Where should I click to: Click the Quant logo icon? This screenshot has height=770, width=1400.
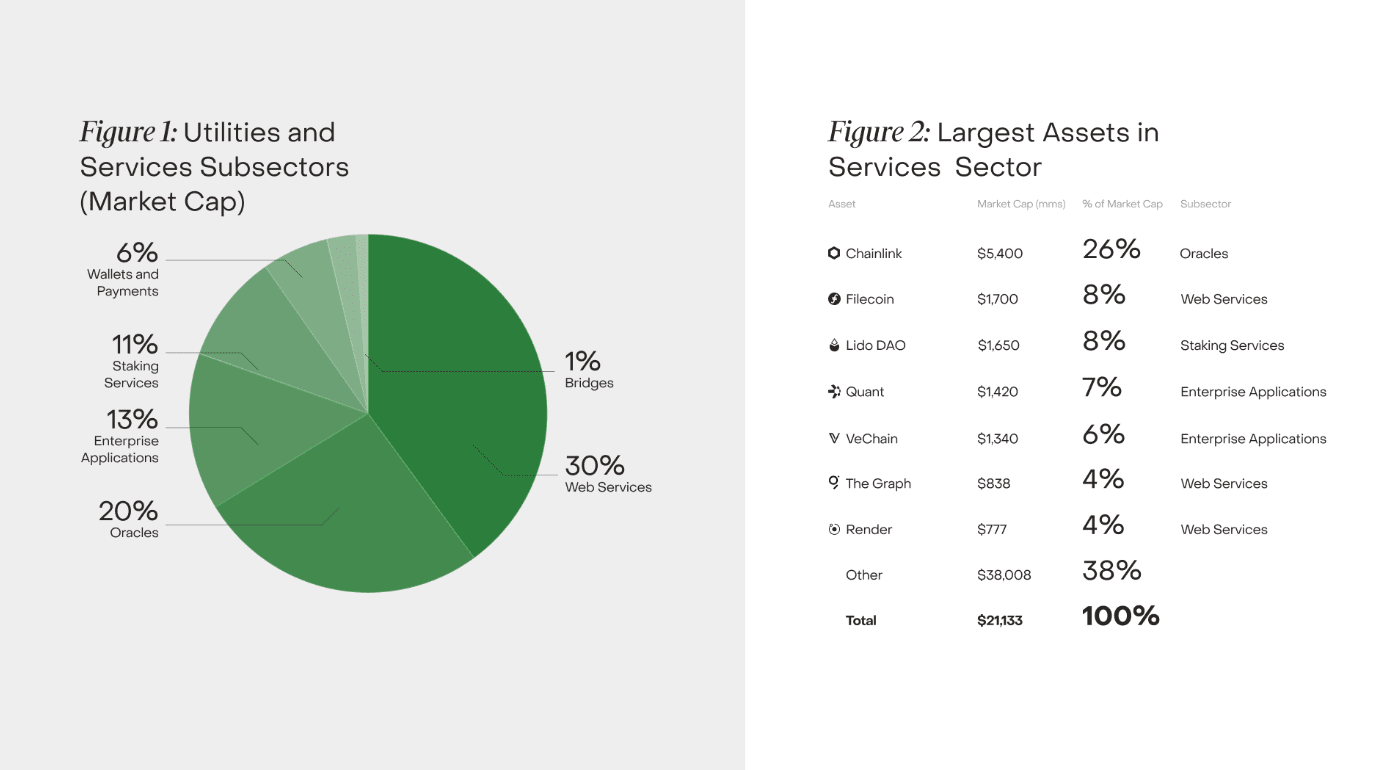834,391
